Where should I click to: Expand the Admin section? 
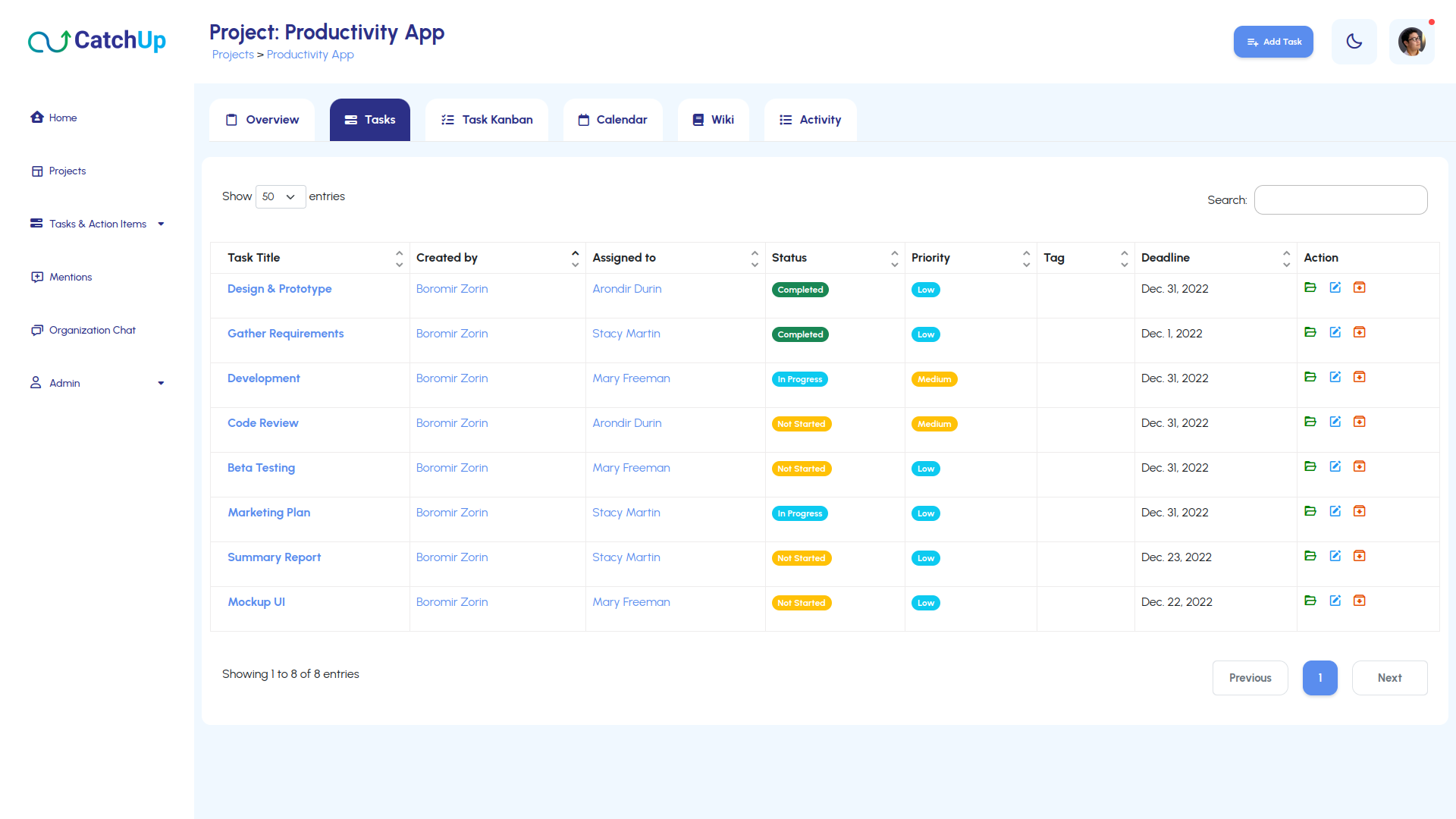point(64,383)
